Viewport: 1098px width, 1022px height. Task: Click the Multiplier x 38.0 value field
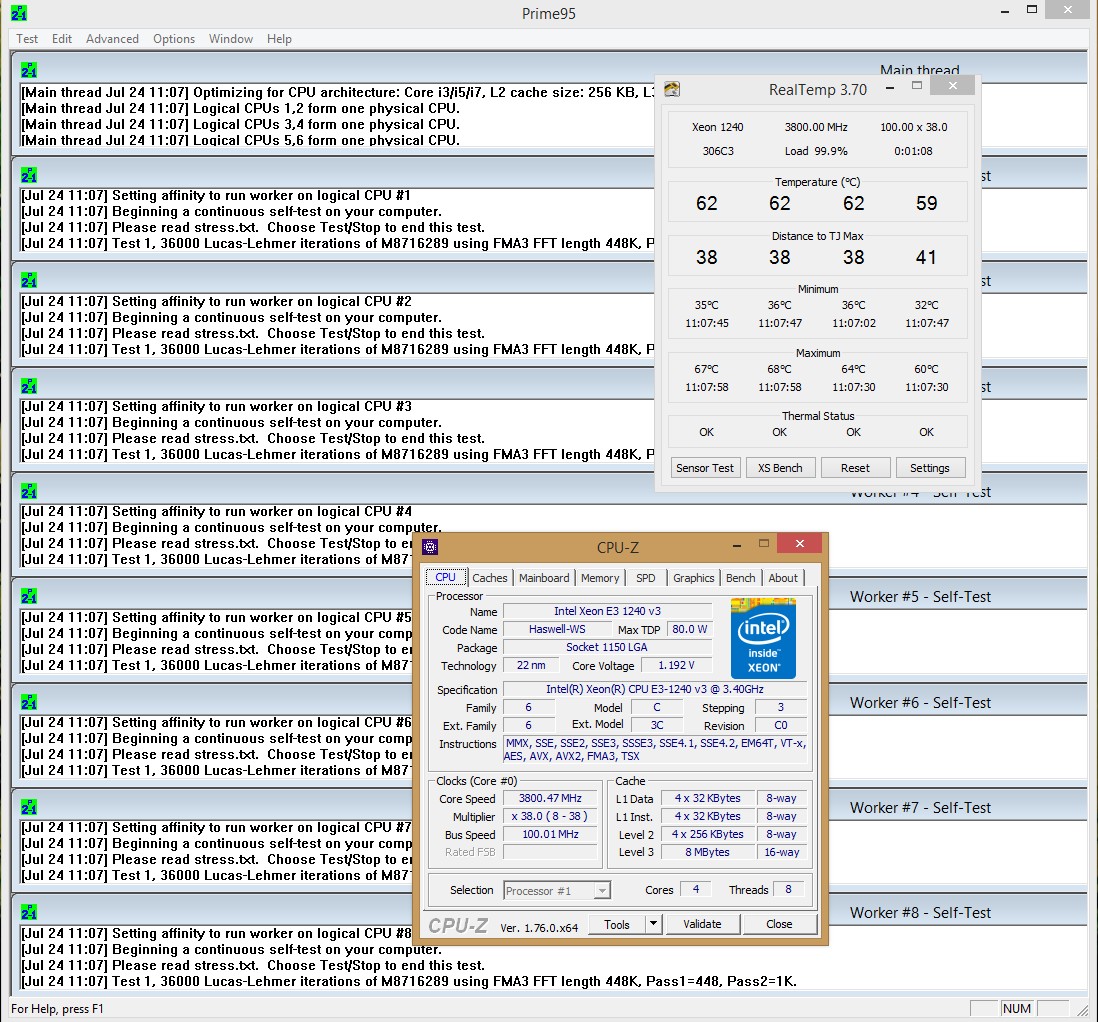coord(550,816)
